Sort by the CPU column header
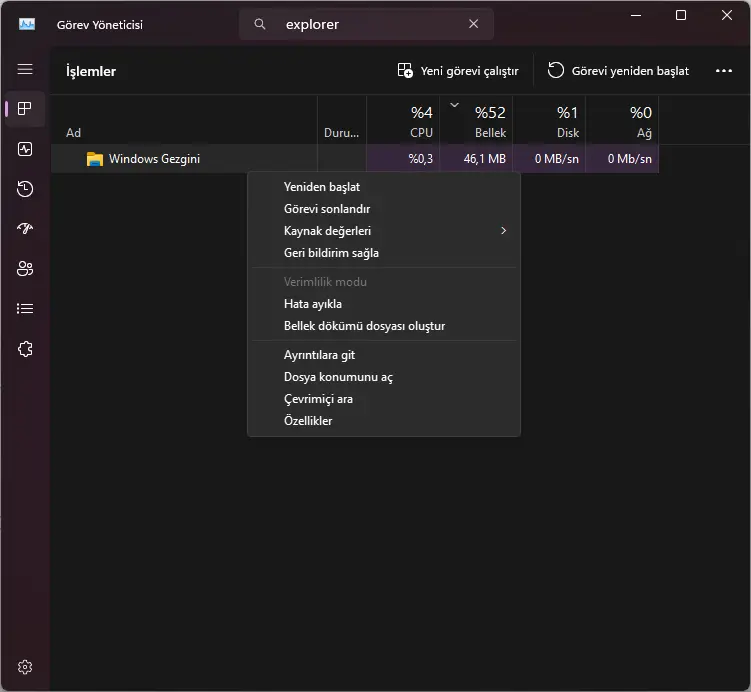 click(x=403, y=120)
